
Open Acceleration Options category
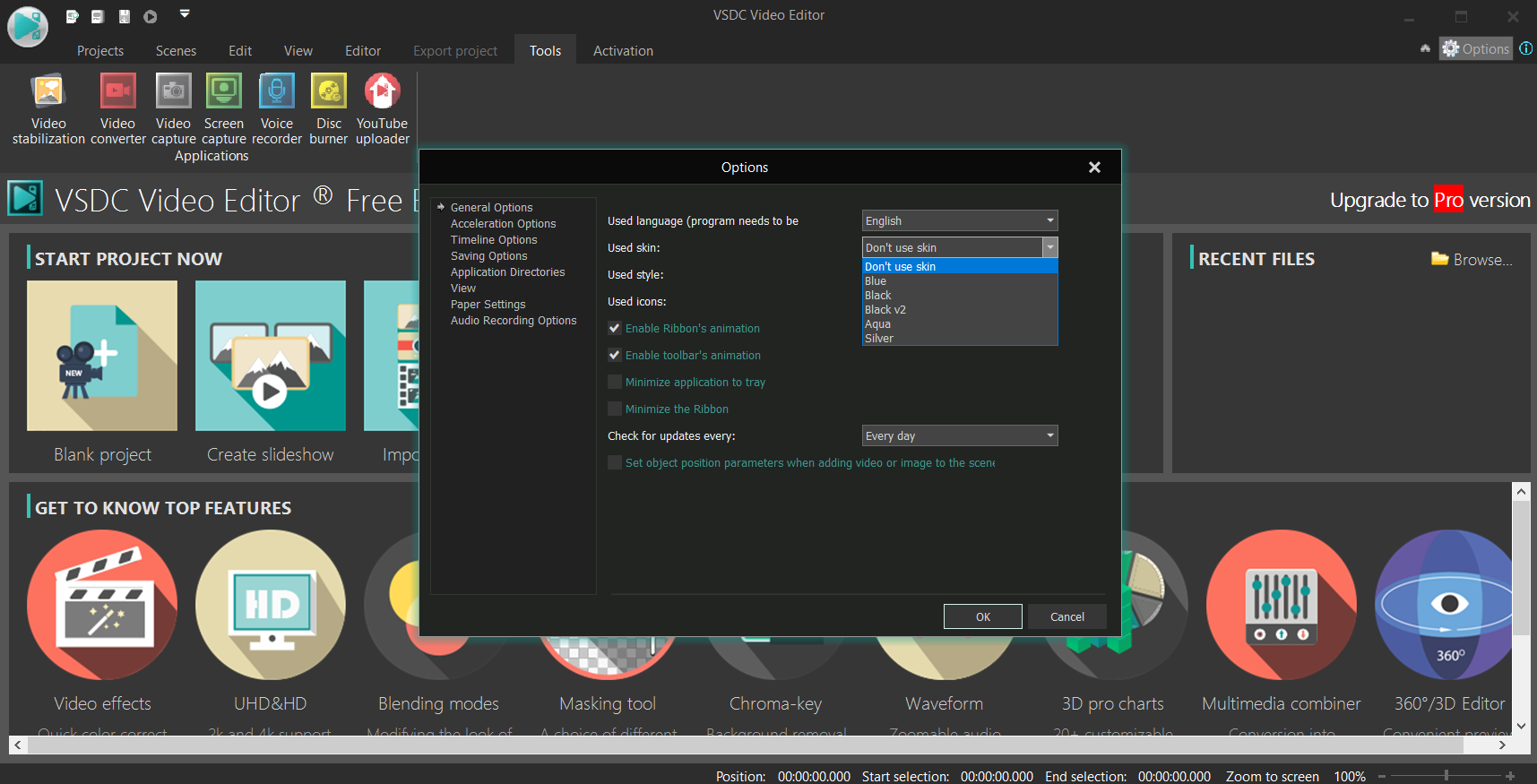click(x=503, y=223)
